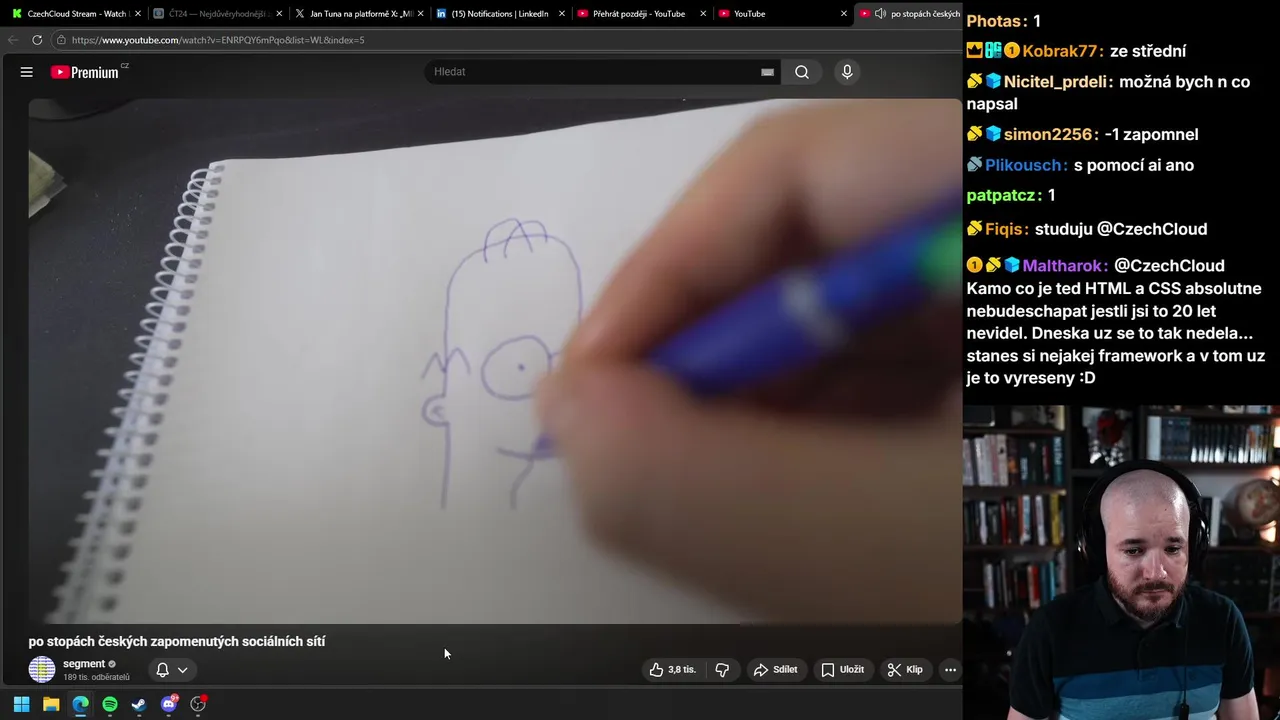
Task: Open more actions three-dot menu
Action: pyautogui.click(x=950, y=670)
